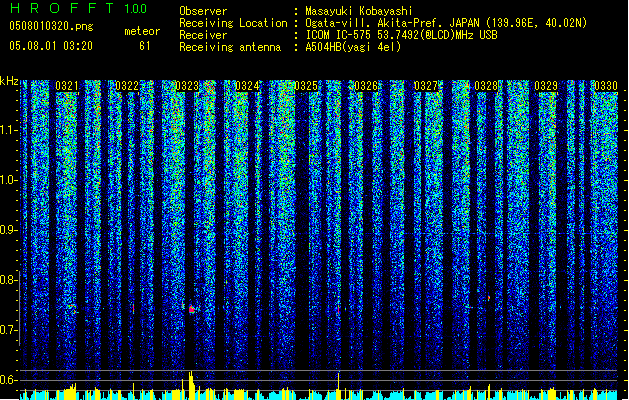Click the date stamp 05.08.01 03:20

[x=51, y=46]
